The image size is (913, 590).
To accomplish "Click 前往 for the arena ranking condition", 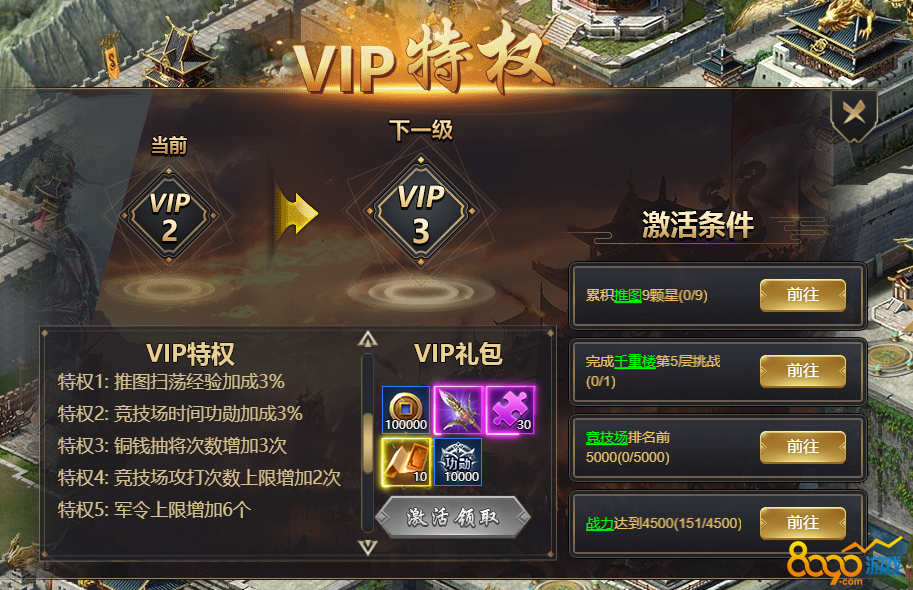I will coord(803,447).
